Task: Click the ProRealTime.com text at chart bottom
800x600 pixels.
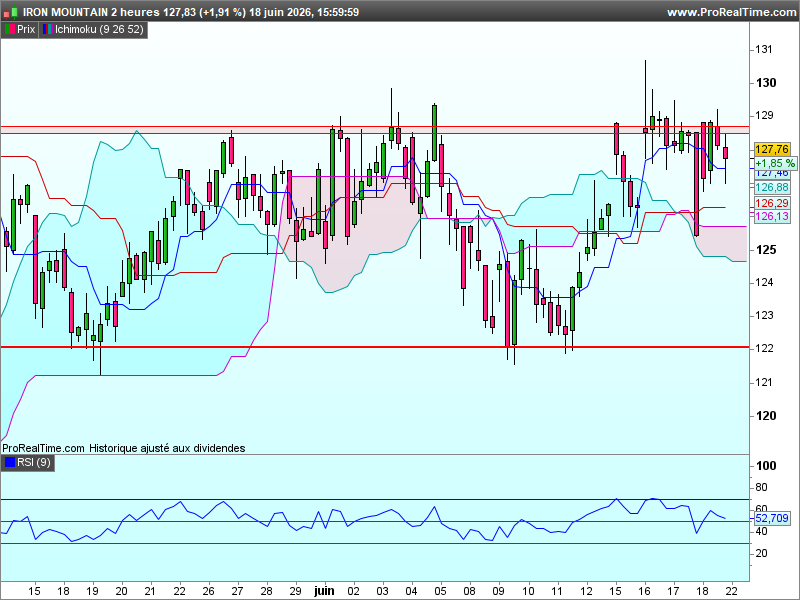Action: click(x=43, y=448)
